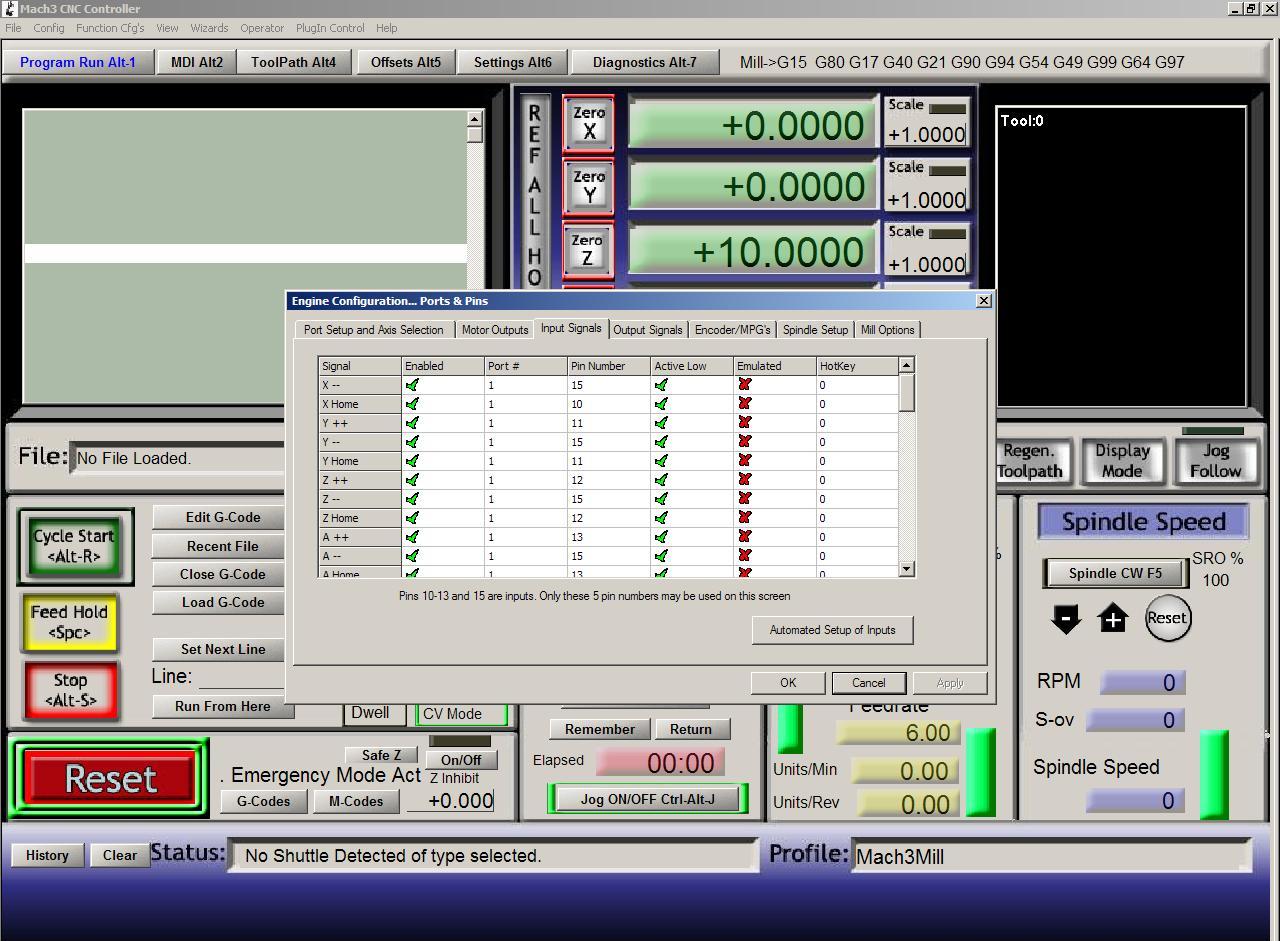
Task: Open the Config menu
Action: 48,28
